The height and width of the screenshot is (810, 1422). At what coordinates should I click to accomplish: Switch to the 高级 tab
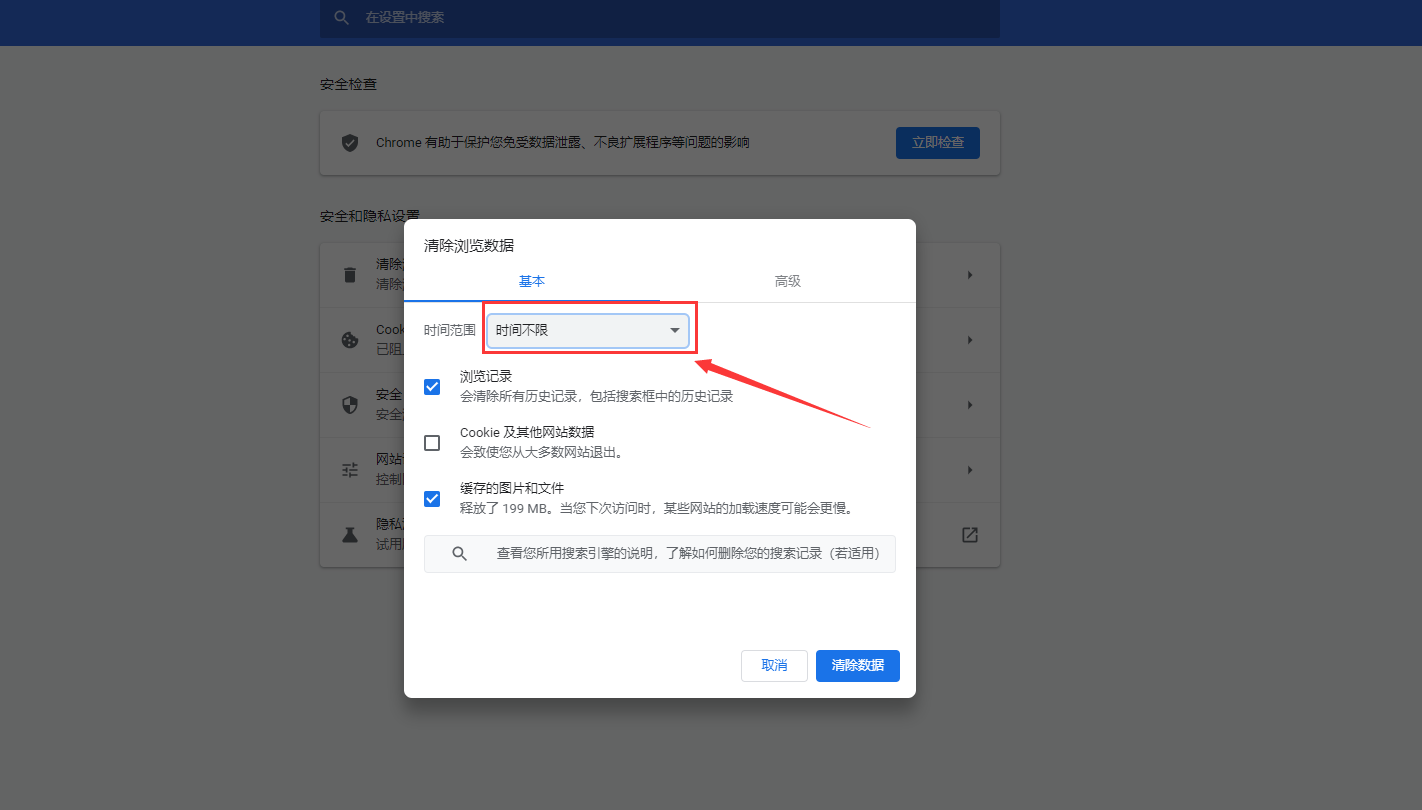pos(787,281)
